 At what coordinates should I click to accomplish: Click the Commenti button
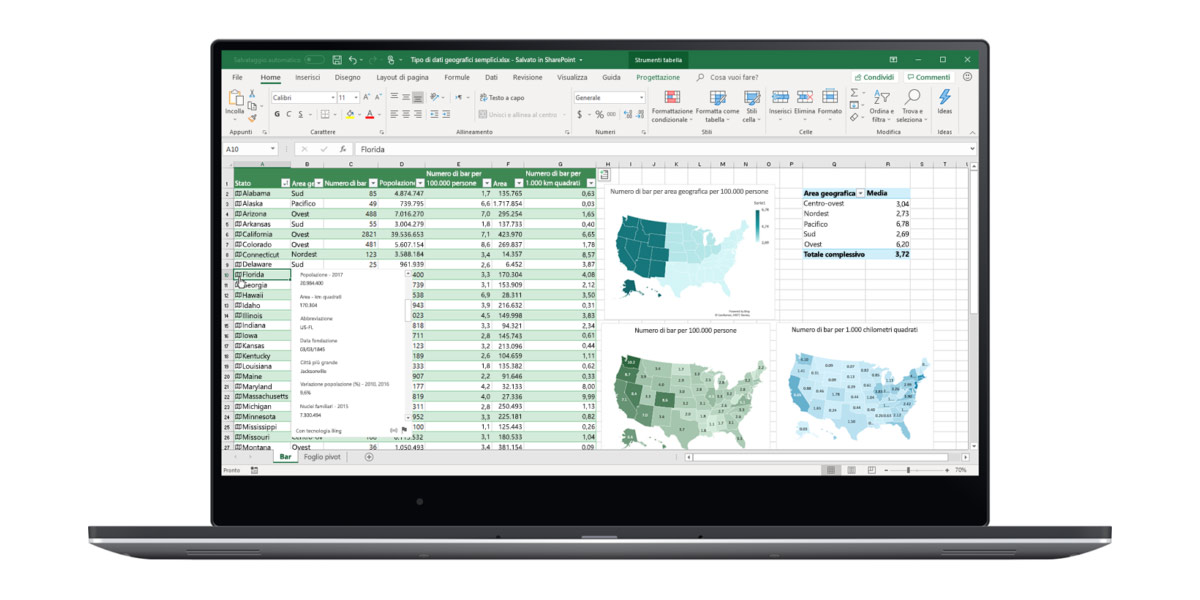pos(929,77)
